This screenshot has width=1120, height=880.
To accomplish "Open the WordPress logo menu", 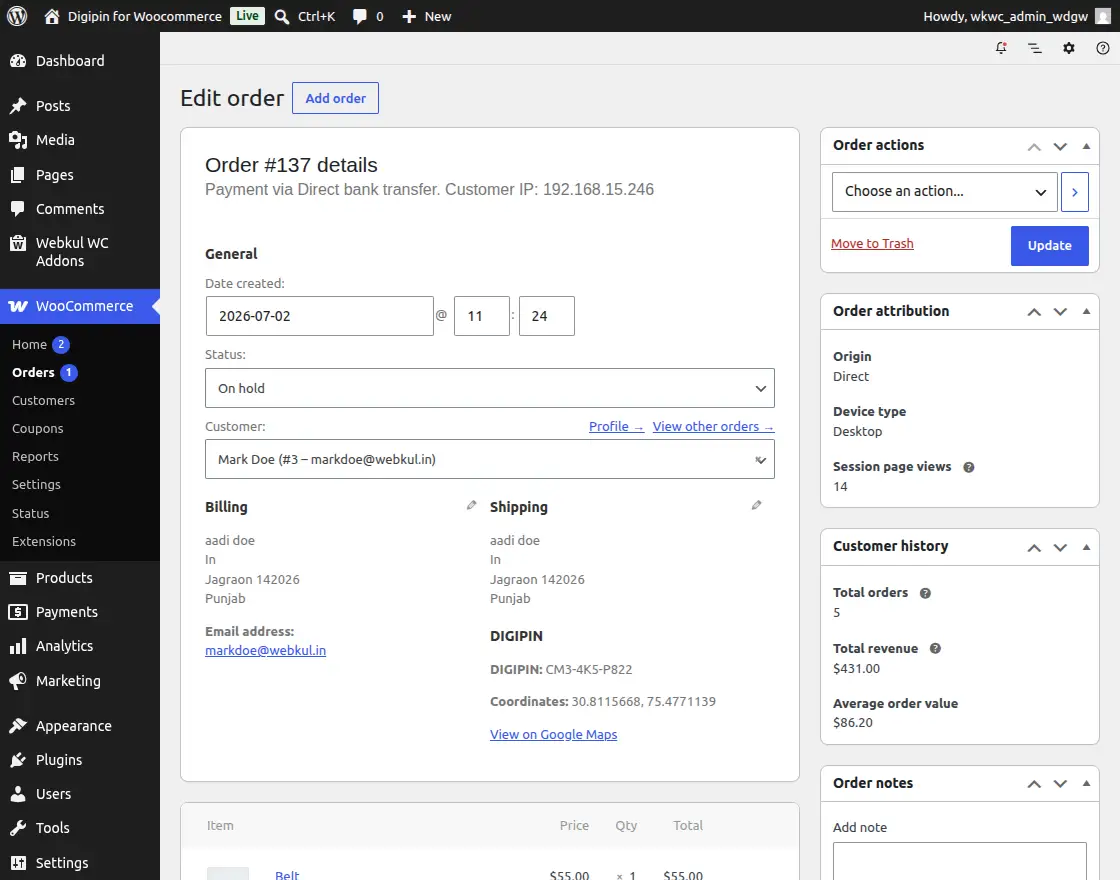I will coord(17,16).
